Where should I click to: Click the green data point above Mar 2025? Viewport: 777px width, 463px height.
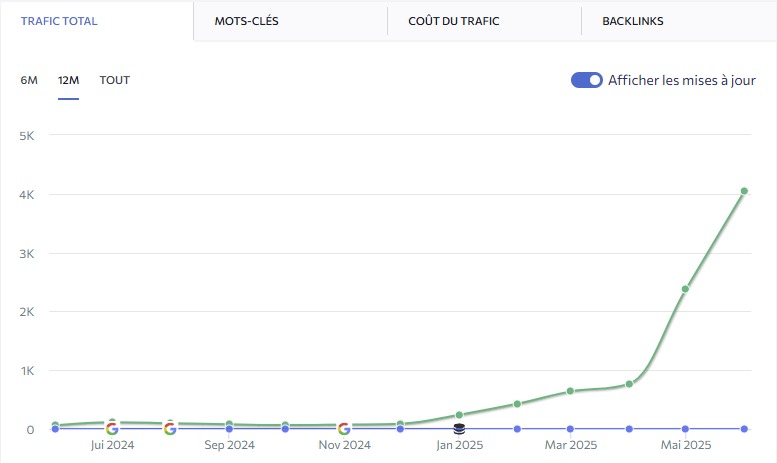click(x=570, y=391)
